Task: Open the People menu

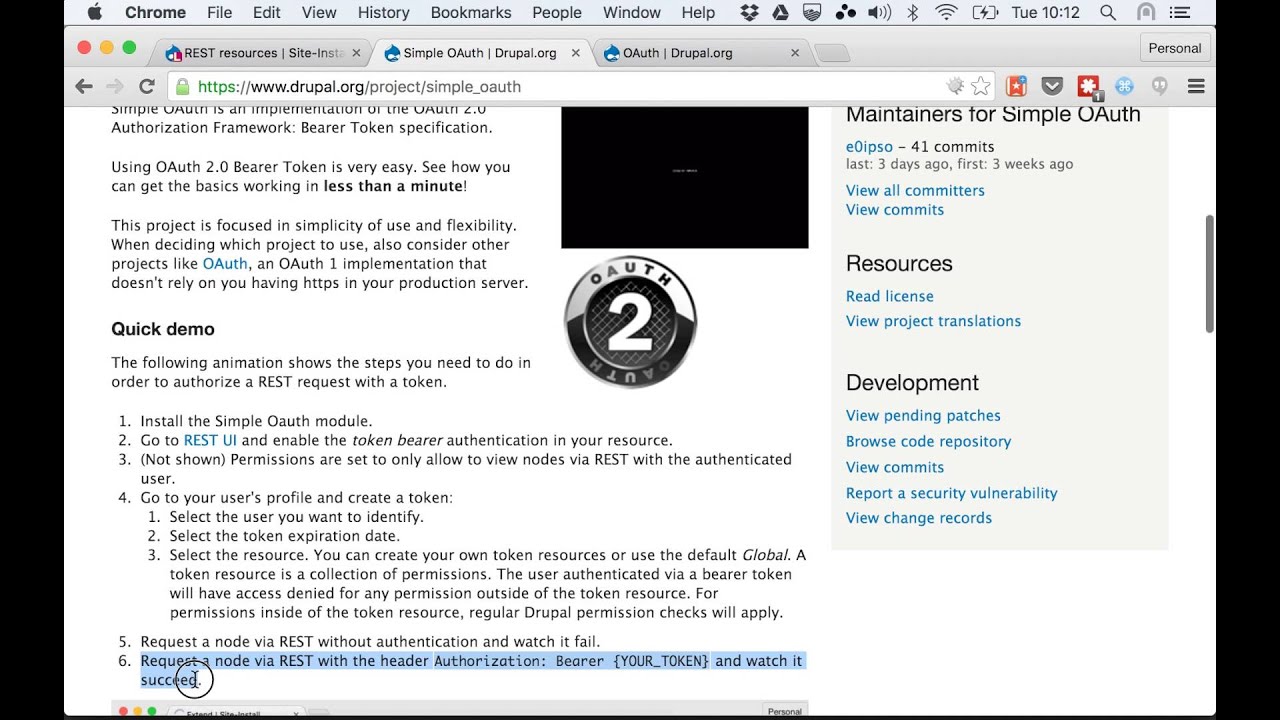Action: pyautogui.click(x=557, y=12)
